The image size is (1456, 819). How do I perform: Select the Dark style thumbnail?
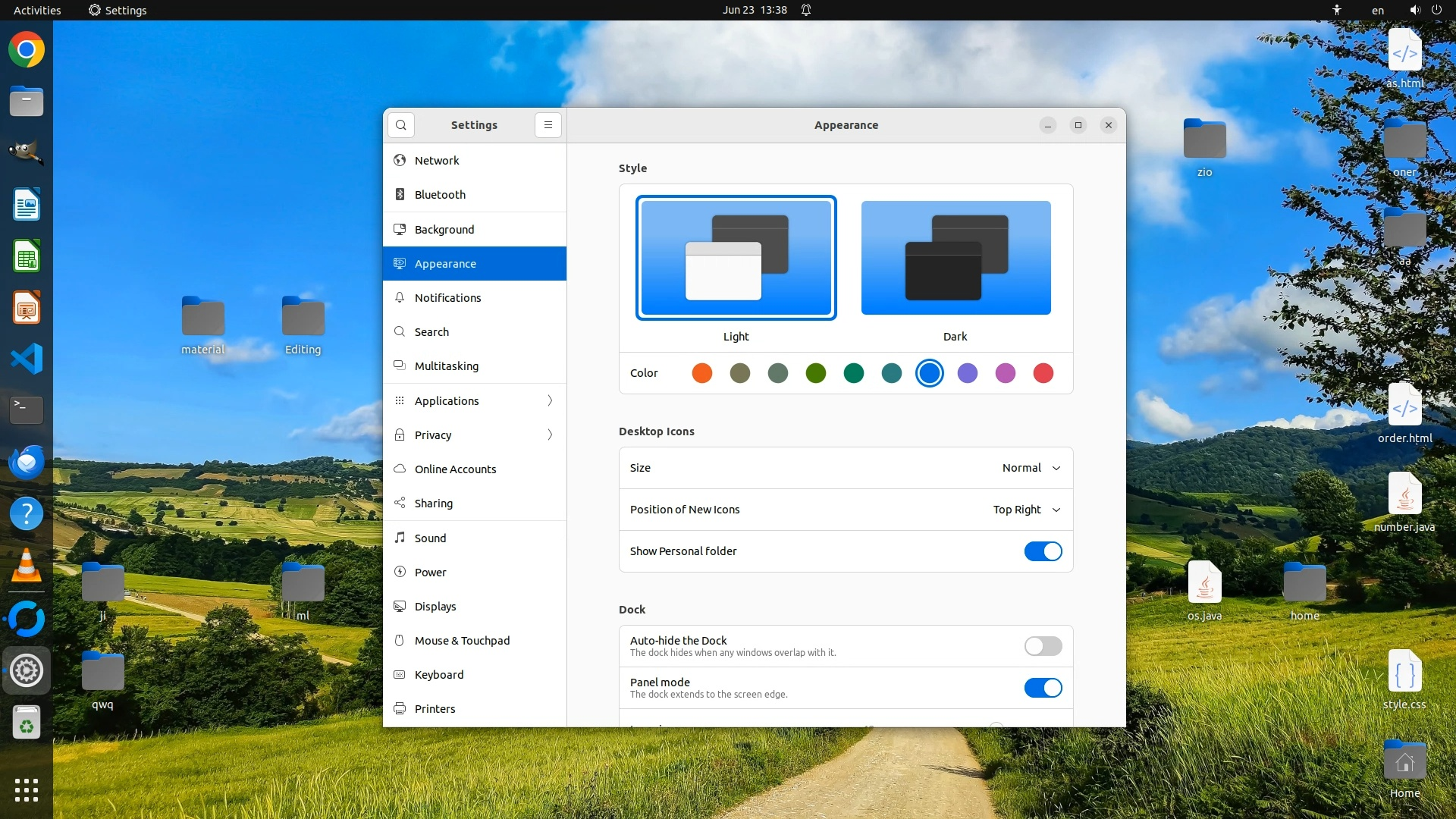click(955, 258)
